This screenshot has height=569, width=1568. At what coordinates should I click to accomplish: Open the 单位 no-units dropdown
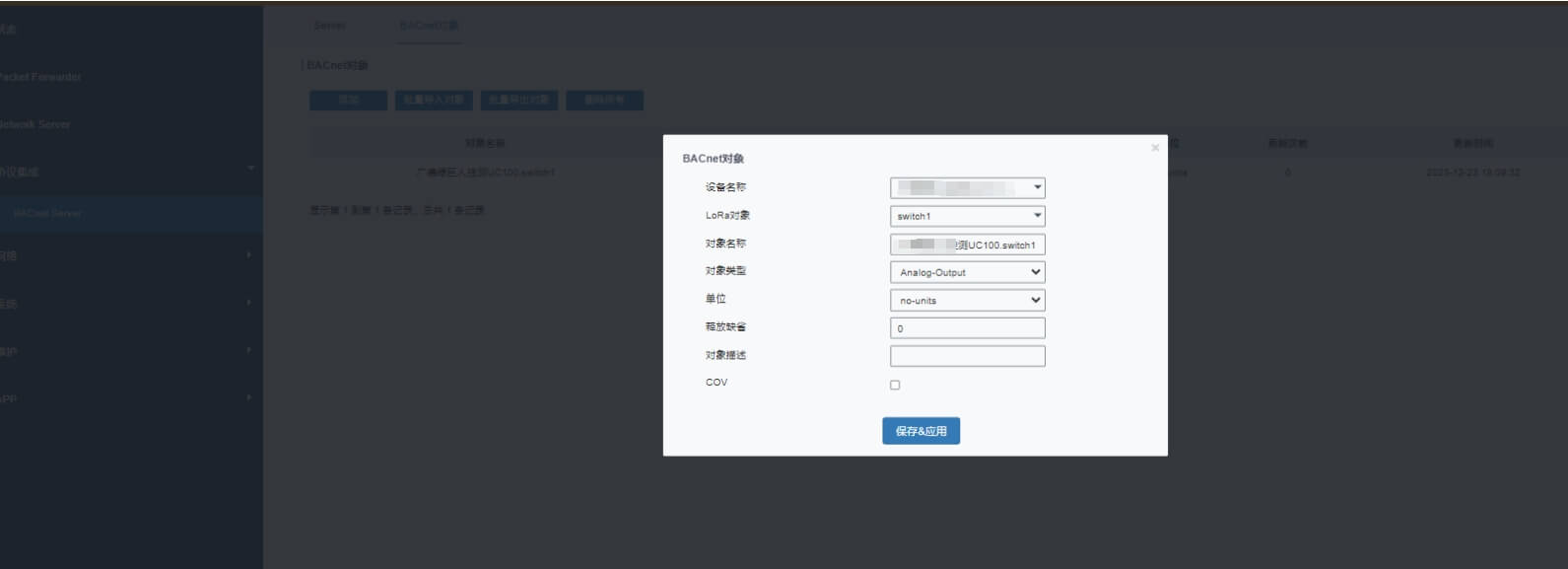(x=967, y=300)
